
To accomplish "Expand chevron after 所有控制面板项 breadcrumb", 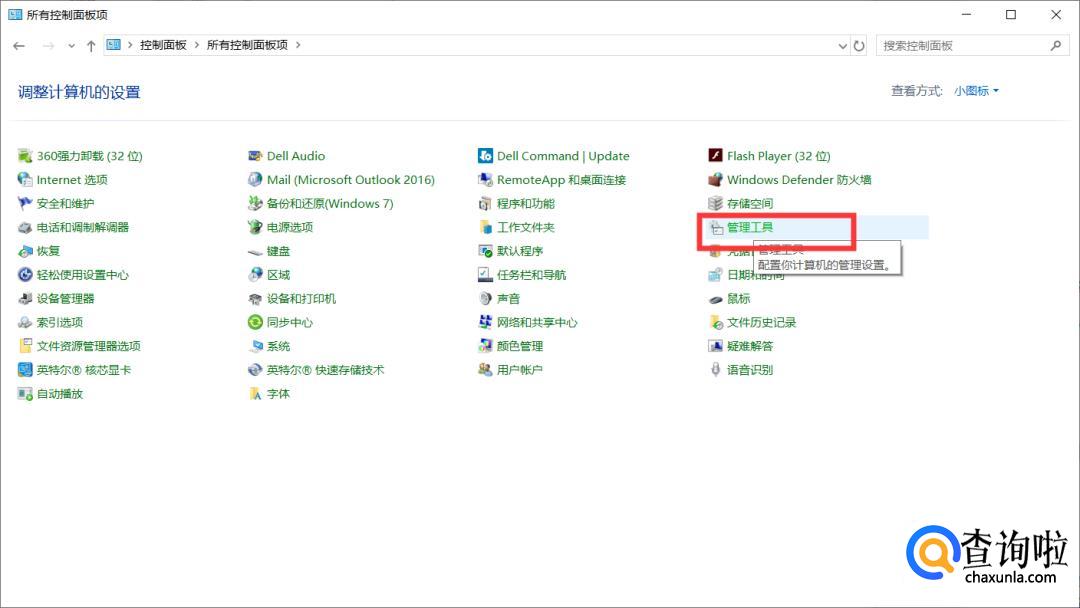I will click(x=298, y=45).
